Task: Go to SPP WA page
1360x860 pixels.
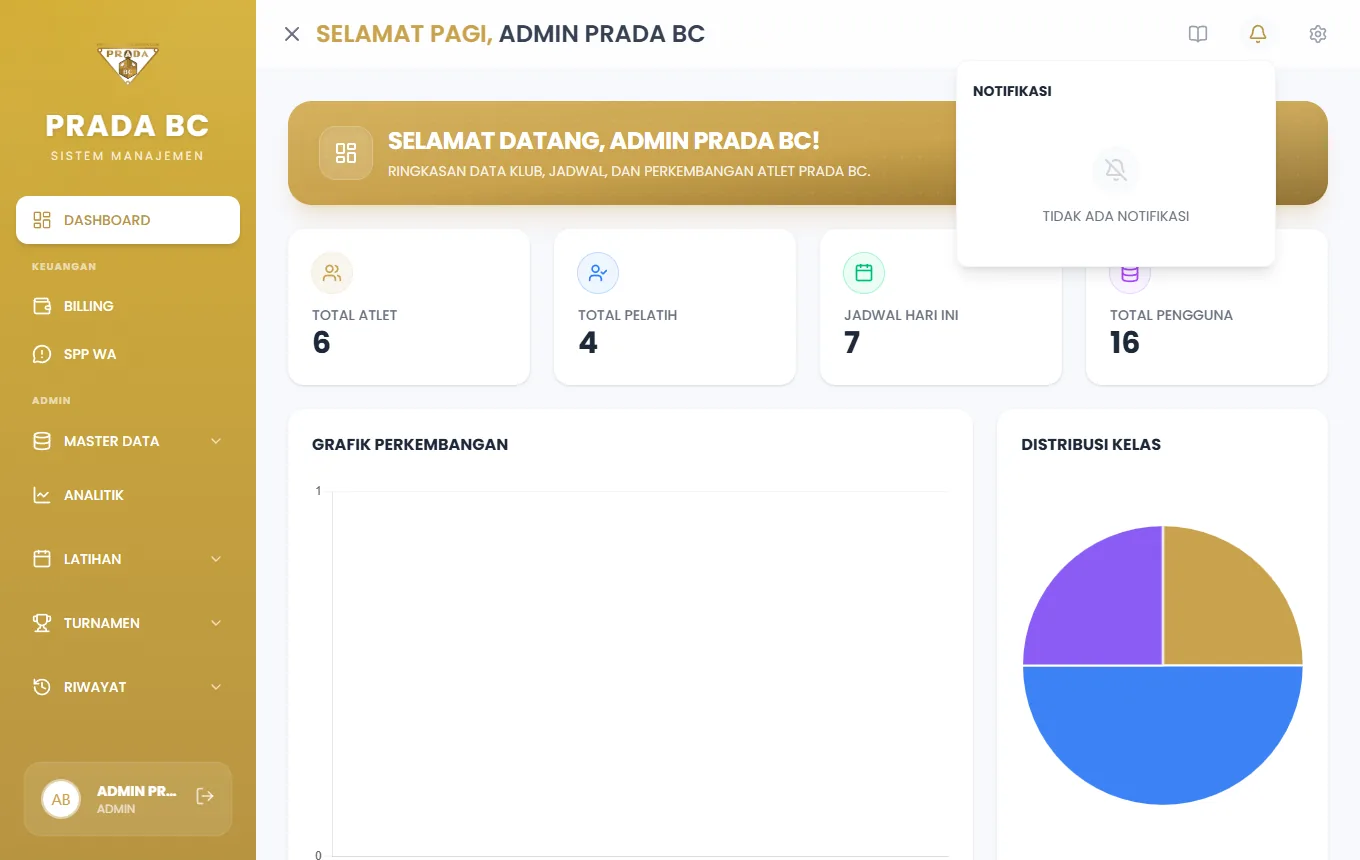Action: 128,354
